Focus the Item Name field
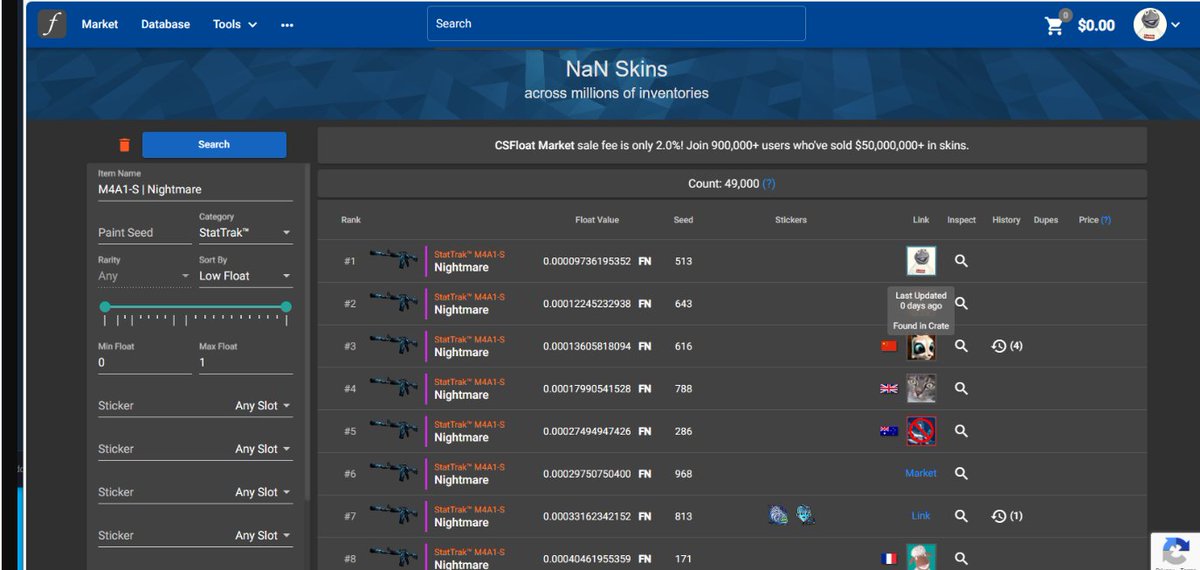This screenshot has height=570, width=1200. click(x=195, y=189)
